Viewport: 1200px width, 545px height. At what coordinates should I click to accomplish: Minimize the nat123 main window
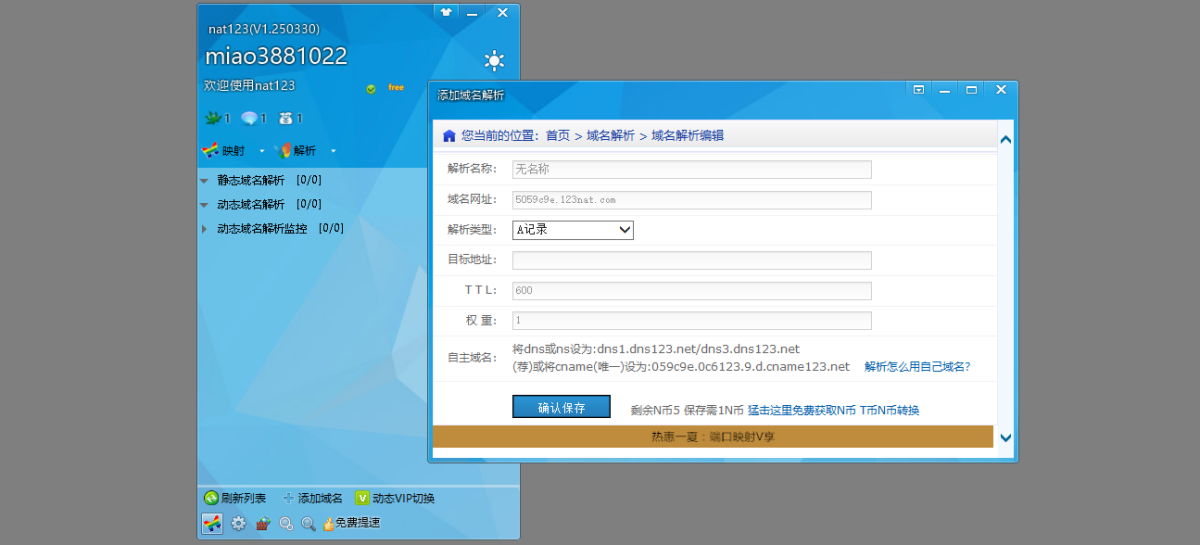click(472, 12)
